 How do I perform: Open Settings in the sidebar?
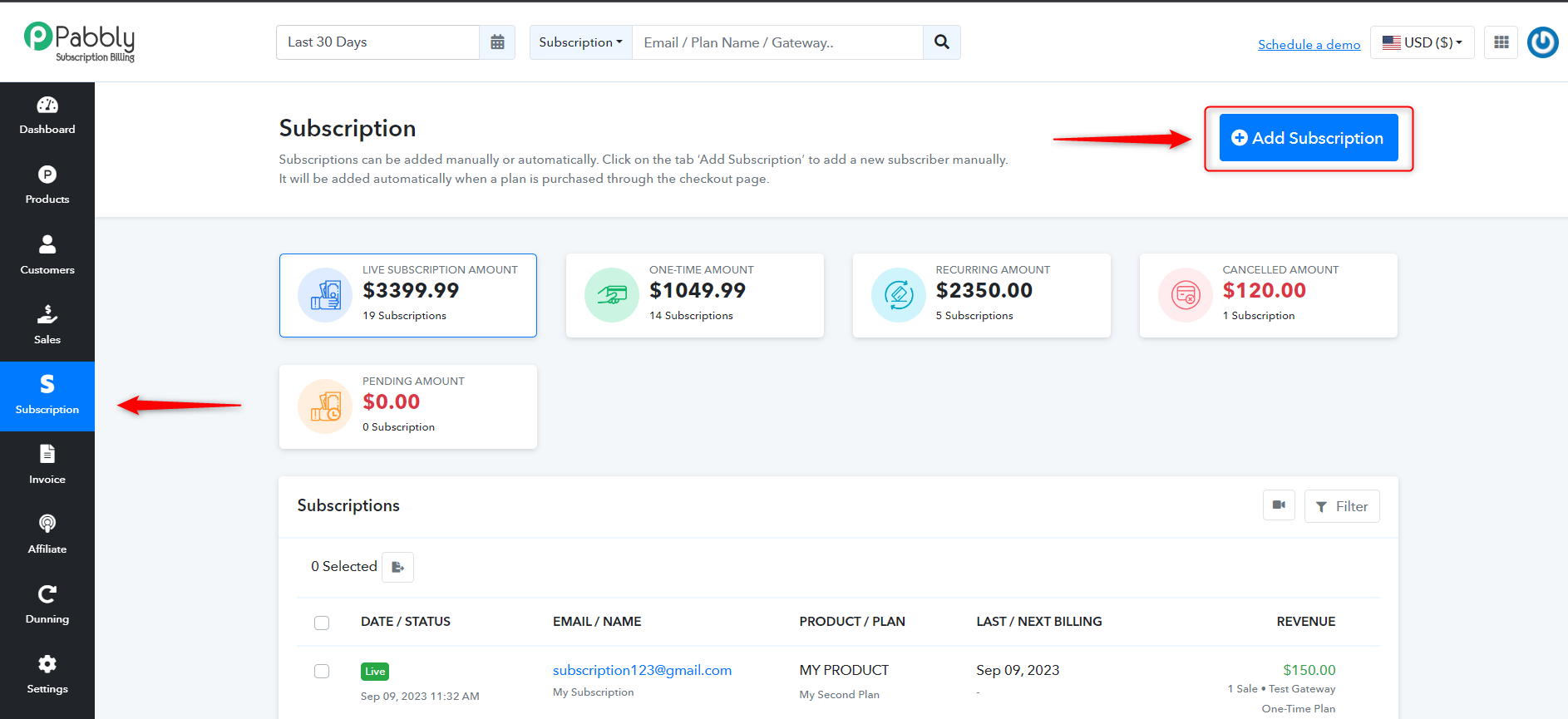(47, 675)
